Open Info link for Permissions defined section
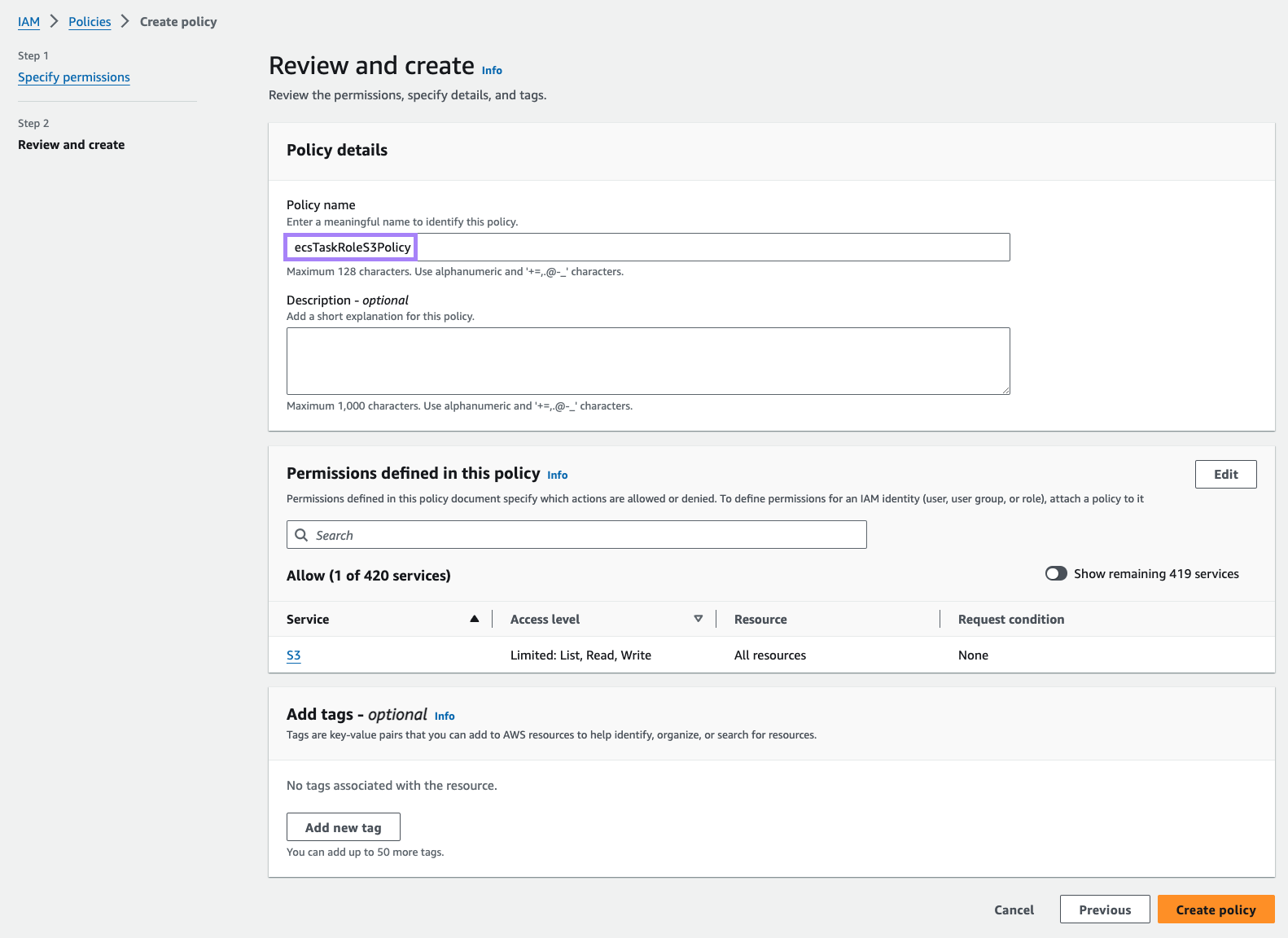Image resolution: width=1288 pixels, height=938 pixels. point(557,475)
